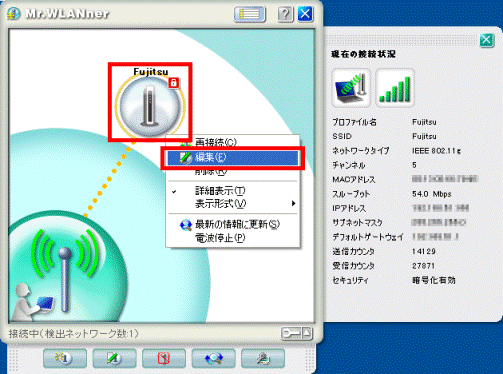Toggle the checked 詳細表示(T) menu entry
This screenshot has width=503, height=374.
coord(220,191)
